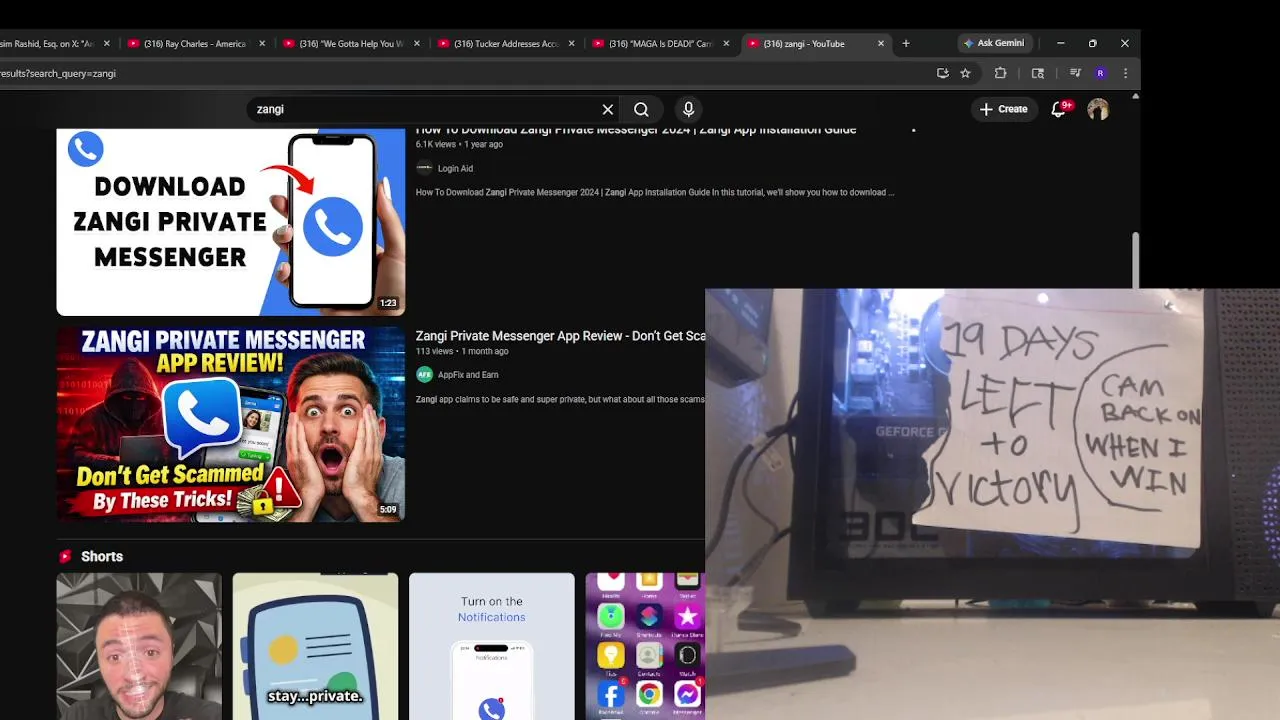Click the magnifier search button
This screenshot has height=720, width=1280.
pos(641,109)
